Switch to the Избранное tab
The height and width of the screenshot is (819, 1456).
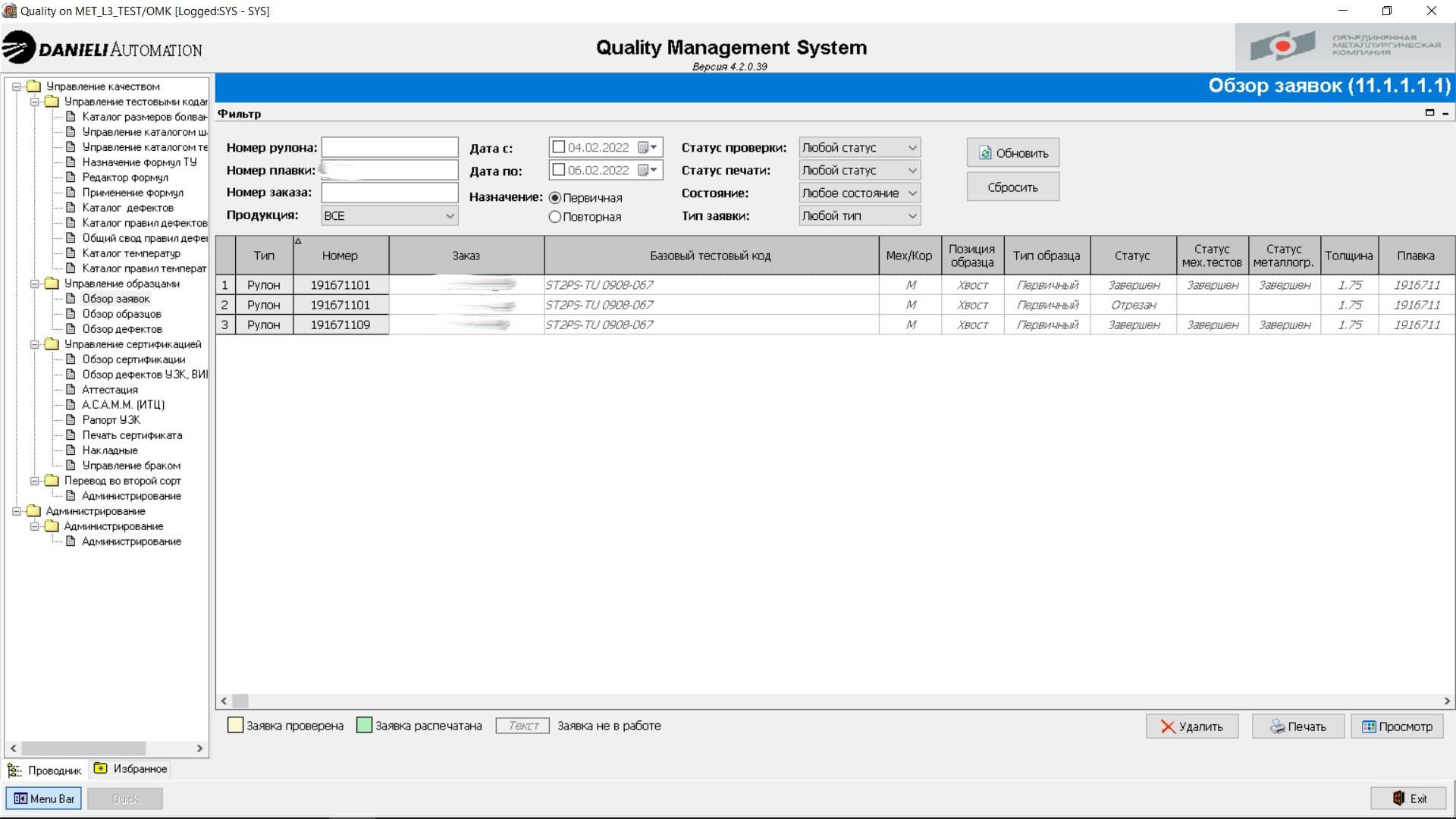[130, 769]
